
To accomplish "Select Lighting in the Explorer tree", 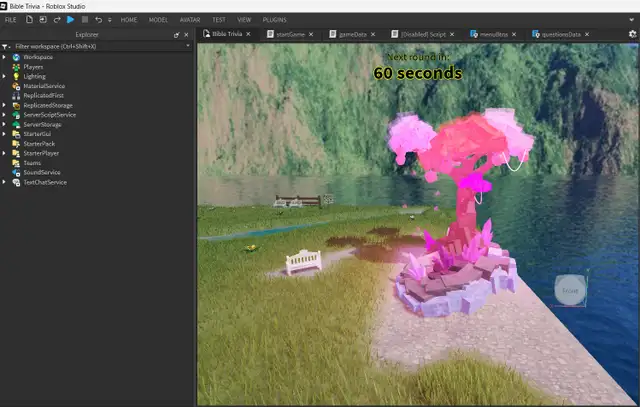I will (34, 76).
